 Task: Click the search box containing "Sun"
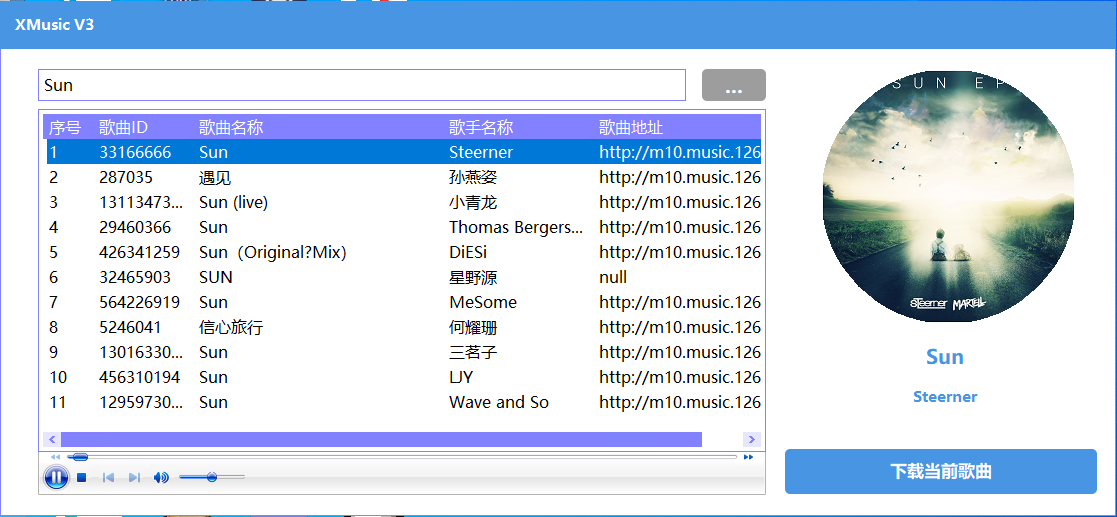pyautogui.click(x=362, y=85)
